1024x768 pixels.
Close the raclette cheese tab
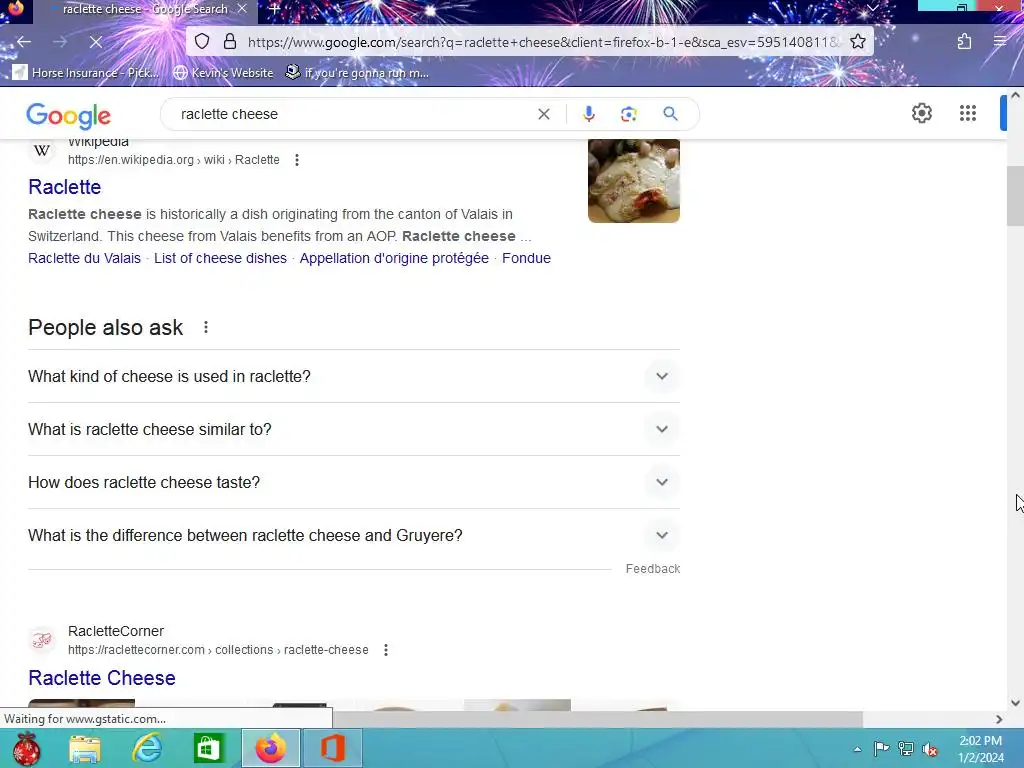tap(242, 9)
